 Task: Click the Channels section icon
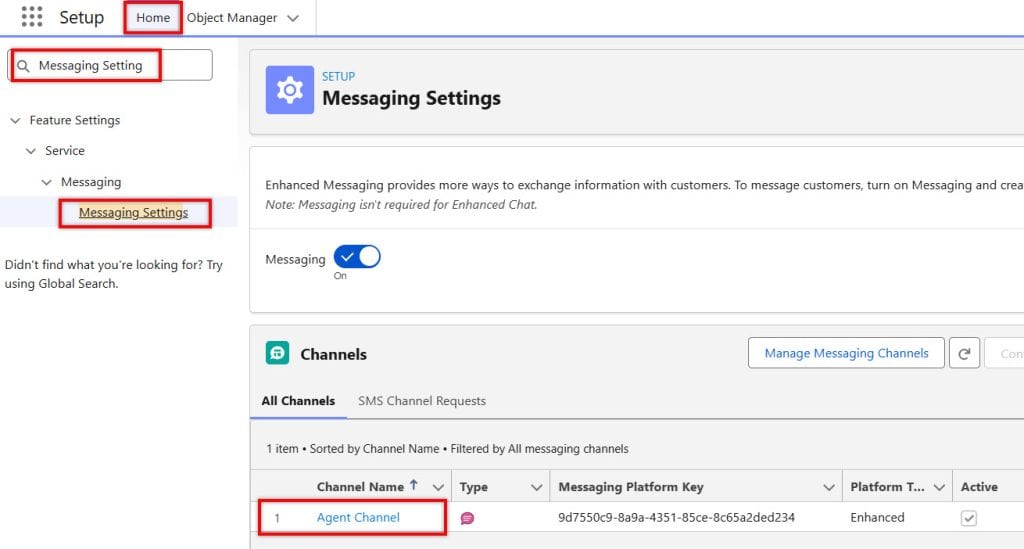point(278,353)
